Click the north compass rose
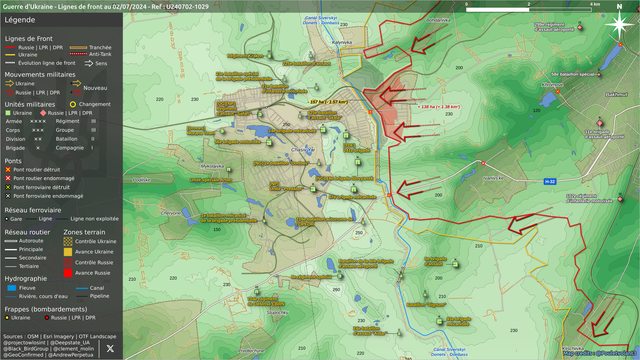 pos(619,24)
